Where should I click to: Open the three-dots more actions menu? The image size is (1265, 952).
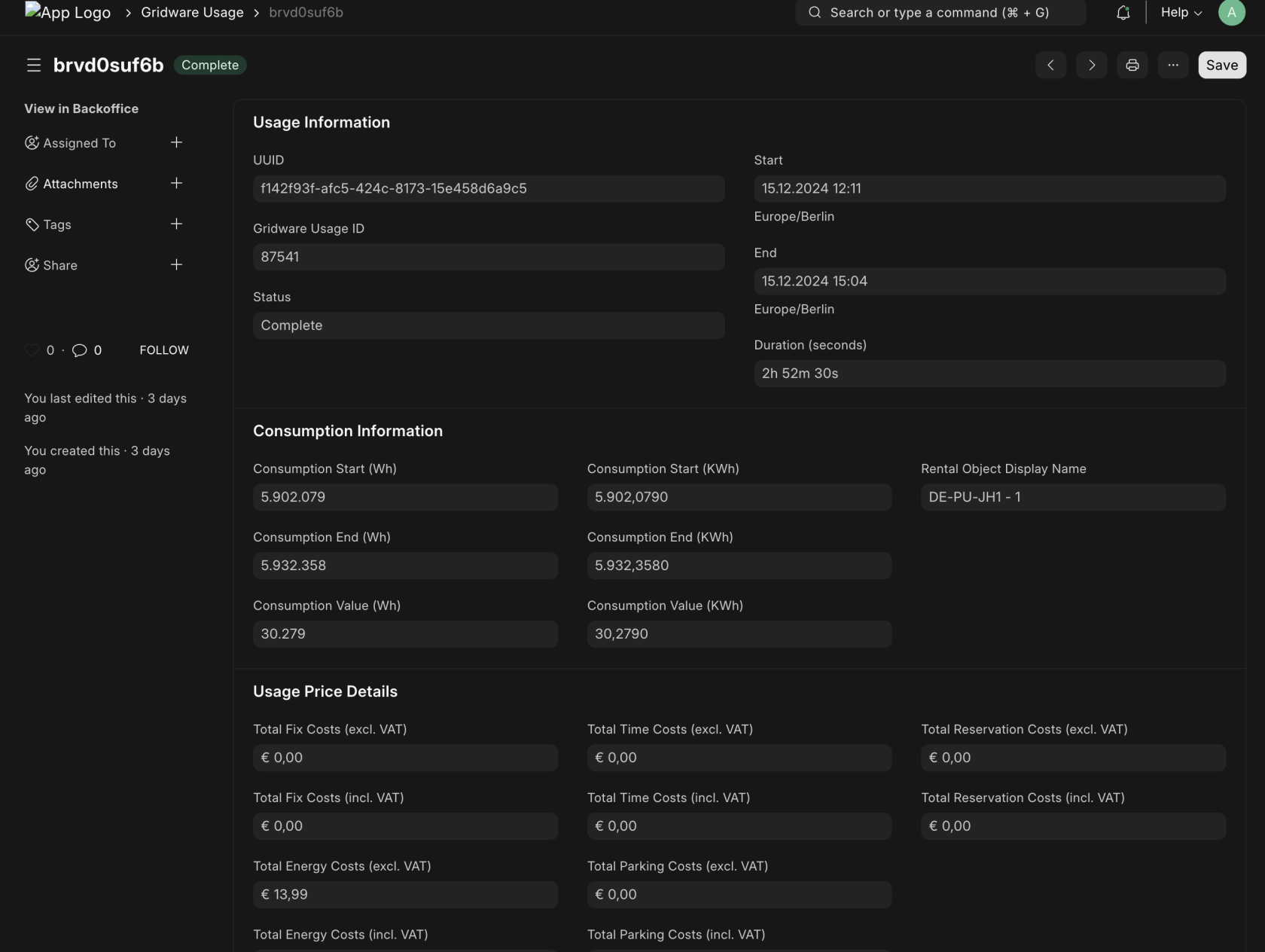click(x=1172, y=66)
